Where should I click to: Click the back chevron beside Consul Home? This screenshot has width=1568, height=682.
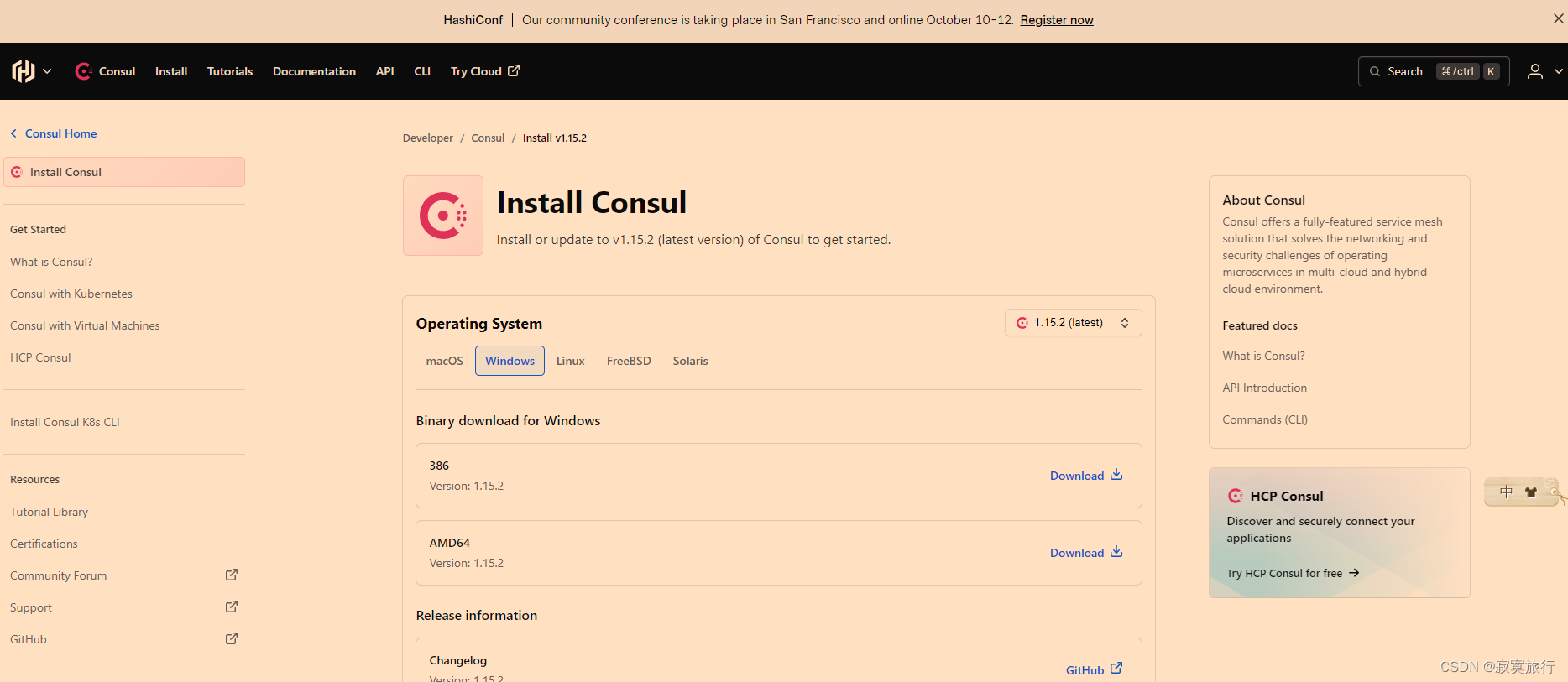tap(13, 133)
